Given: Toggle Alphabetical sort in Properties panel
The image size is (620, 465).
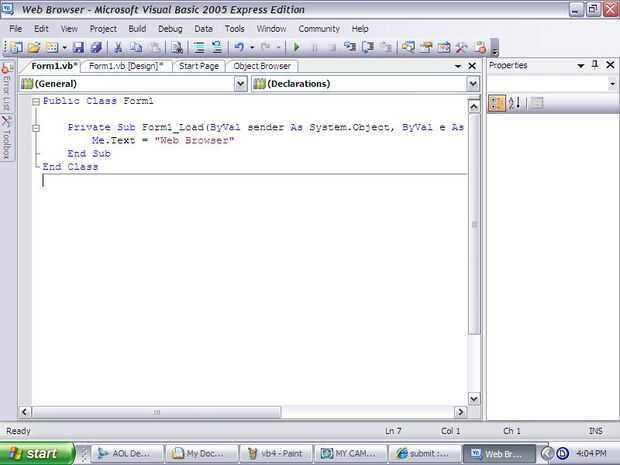Looking at the screenshot, I should (514, 103).
